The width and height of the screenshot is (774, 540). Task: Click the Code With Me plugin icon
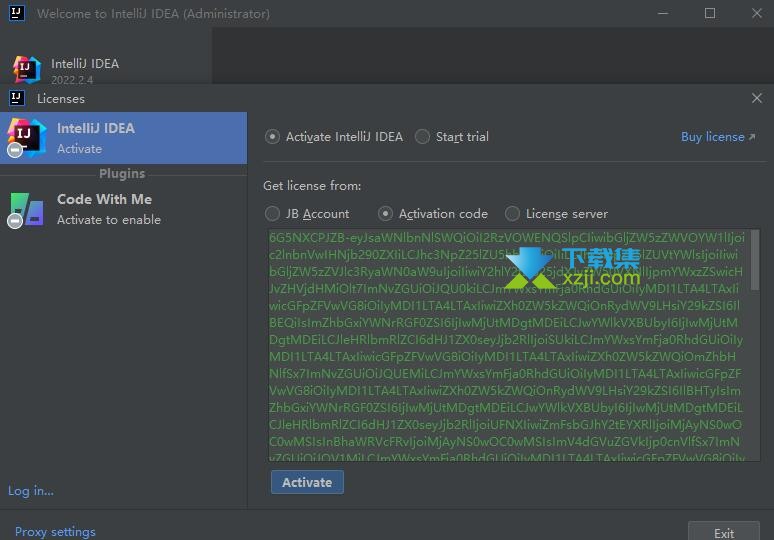tap(26, 209)
